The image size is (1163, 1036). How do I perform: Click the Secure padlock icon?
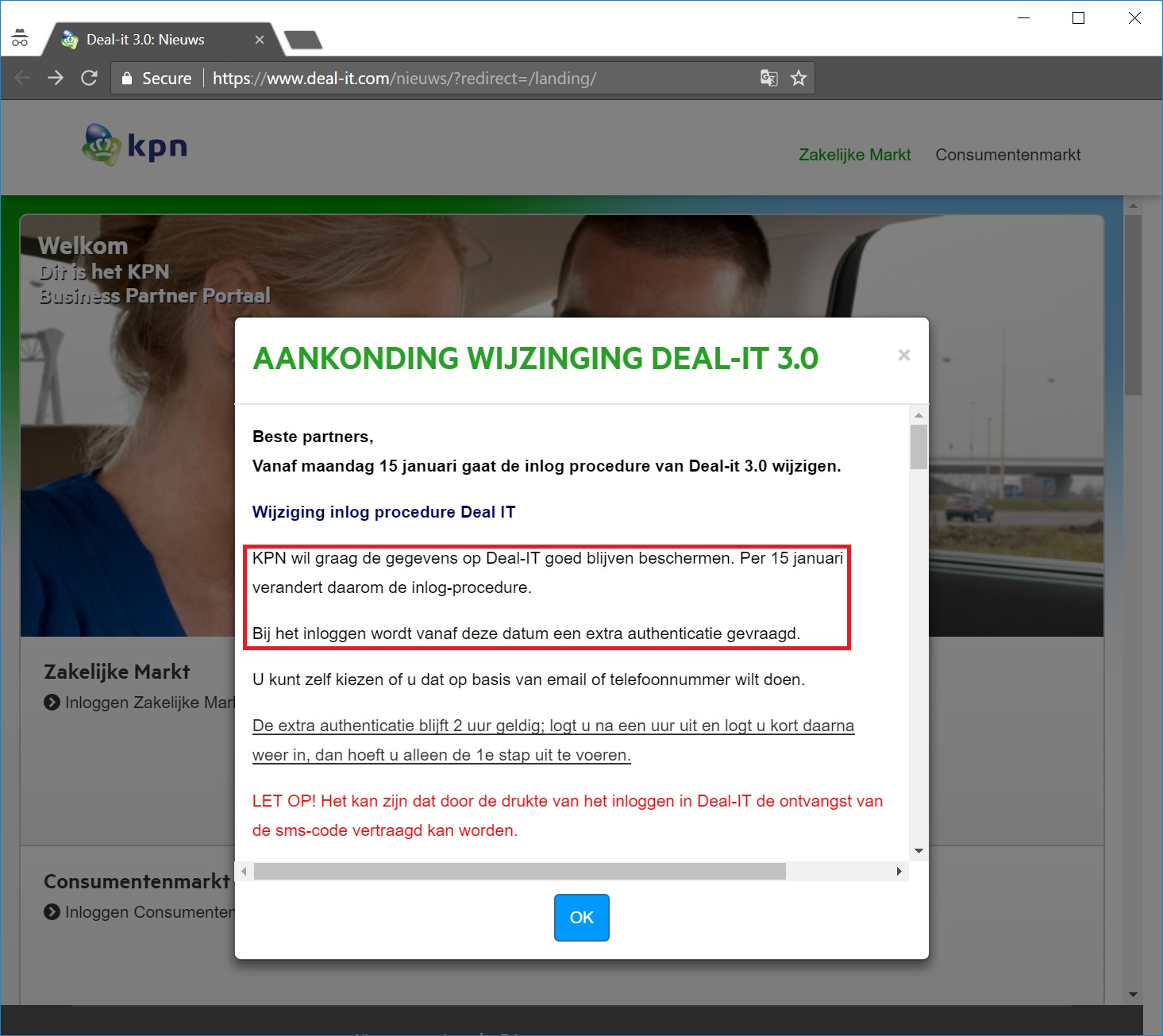coord(126,78)
